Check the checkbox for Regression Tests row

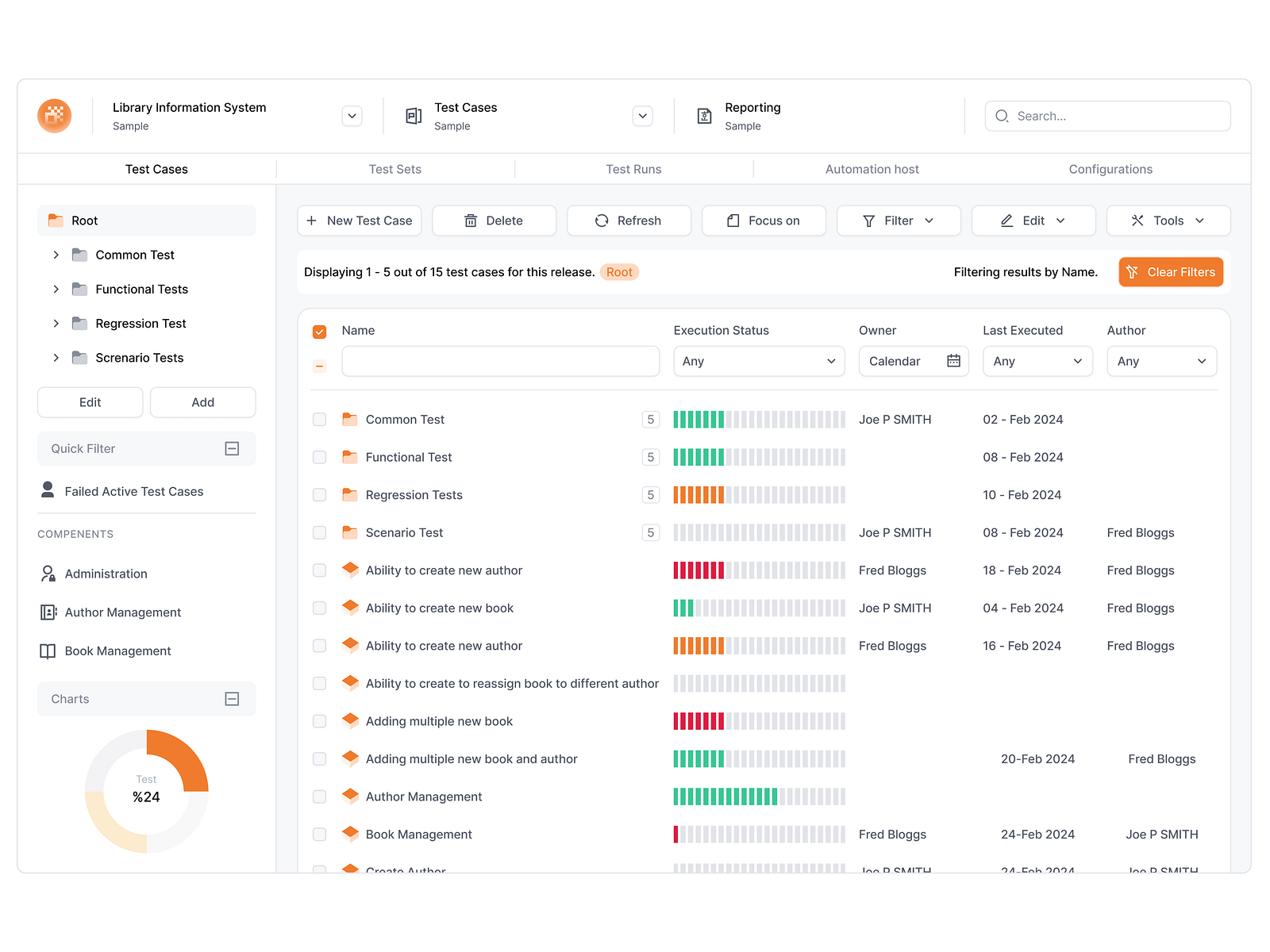(319, 494)
